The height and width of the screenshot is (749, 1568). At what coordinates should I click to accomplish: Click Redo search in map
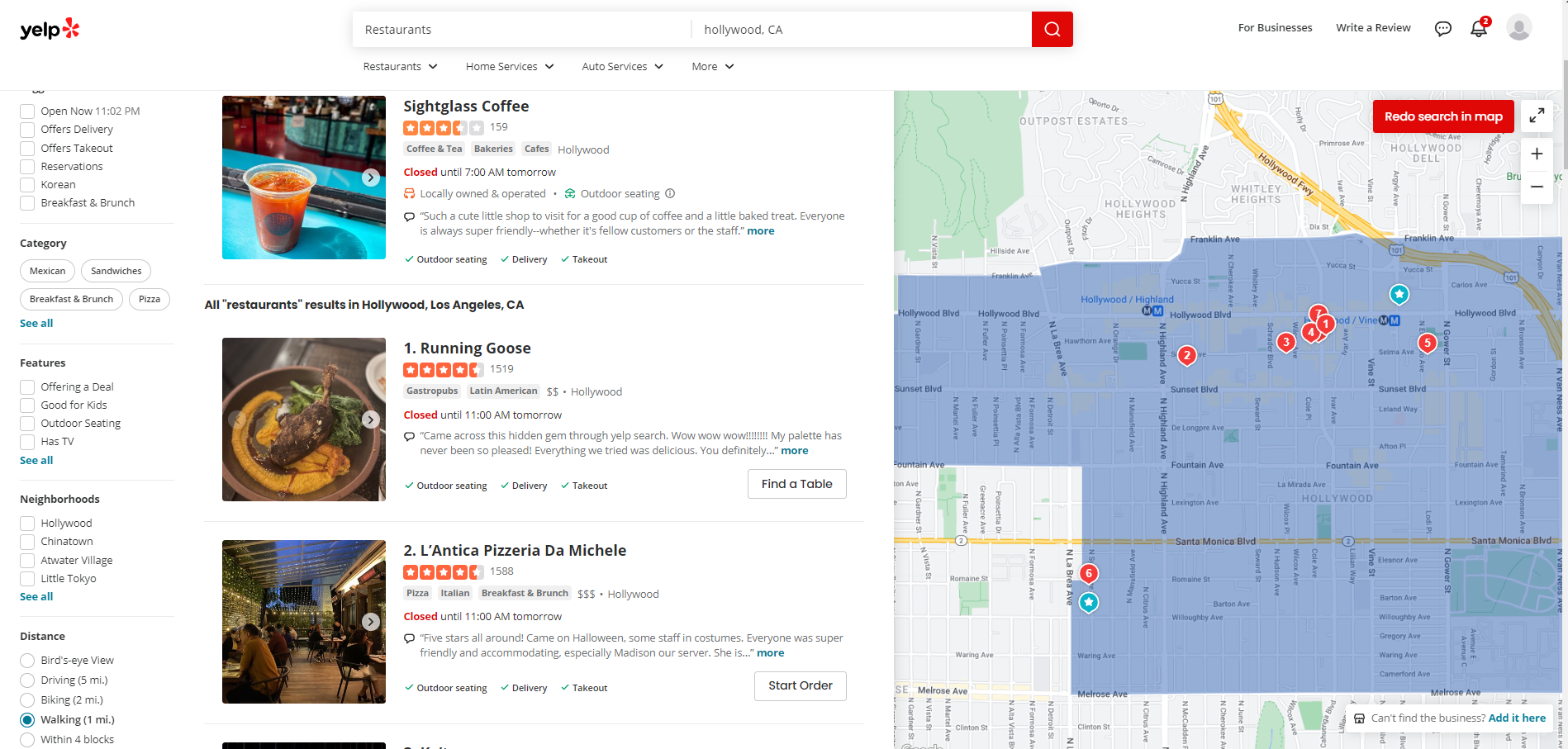[1443, 116]
